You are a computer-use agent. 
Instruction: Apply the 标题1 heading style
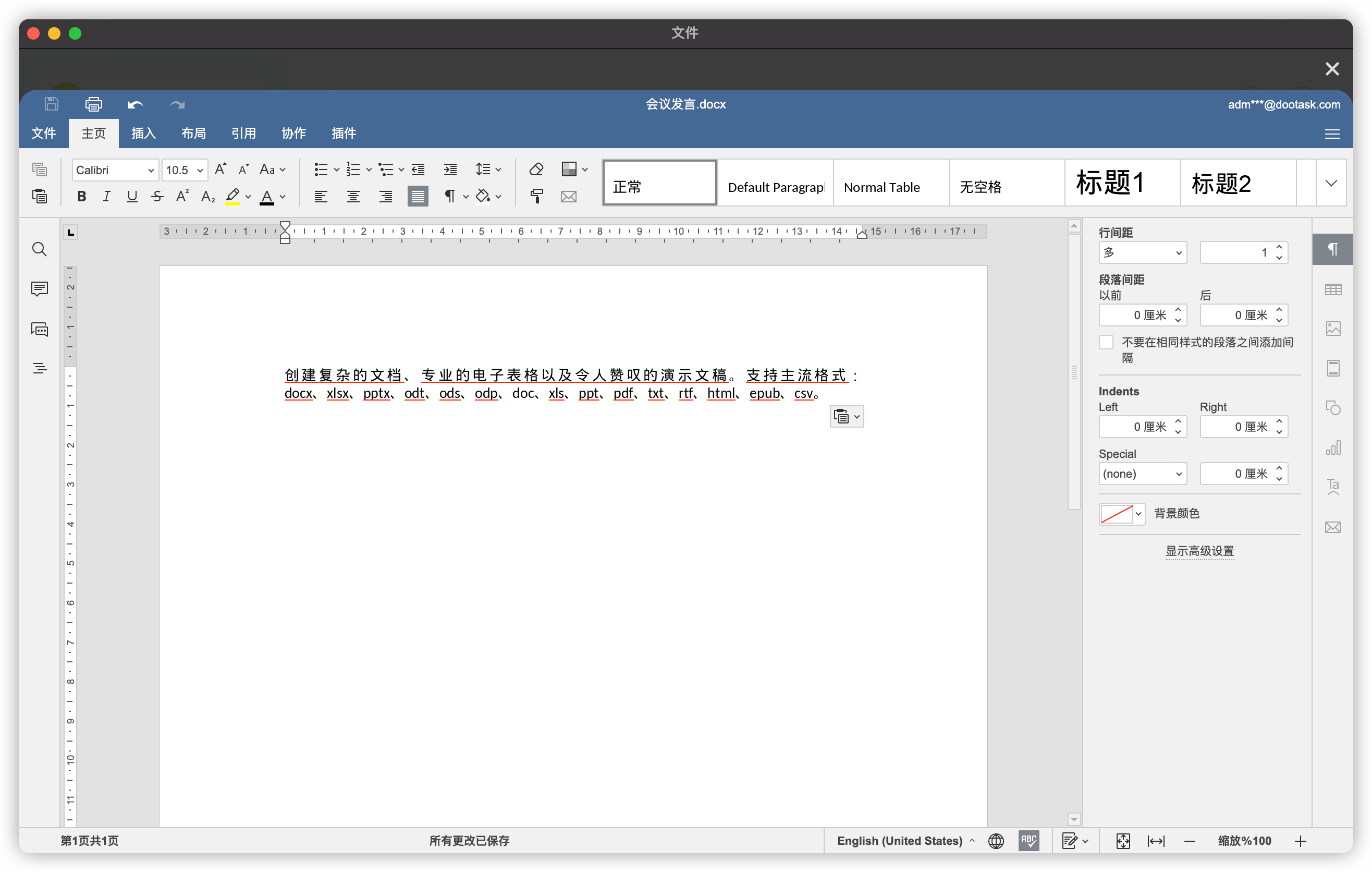[x=1121, y=183]
